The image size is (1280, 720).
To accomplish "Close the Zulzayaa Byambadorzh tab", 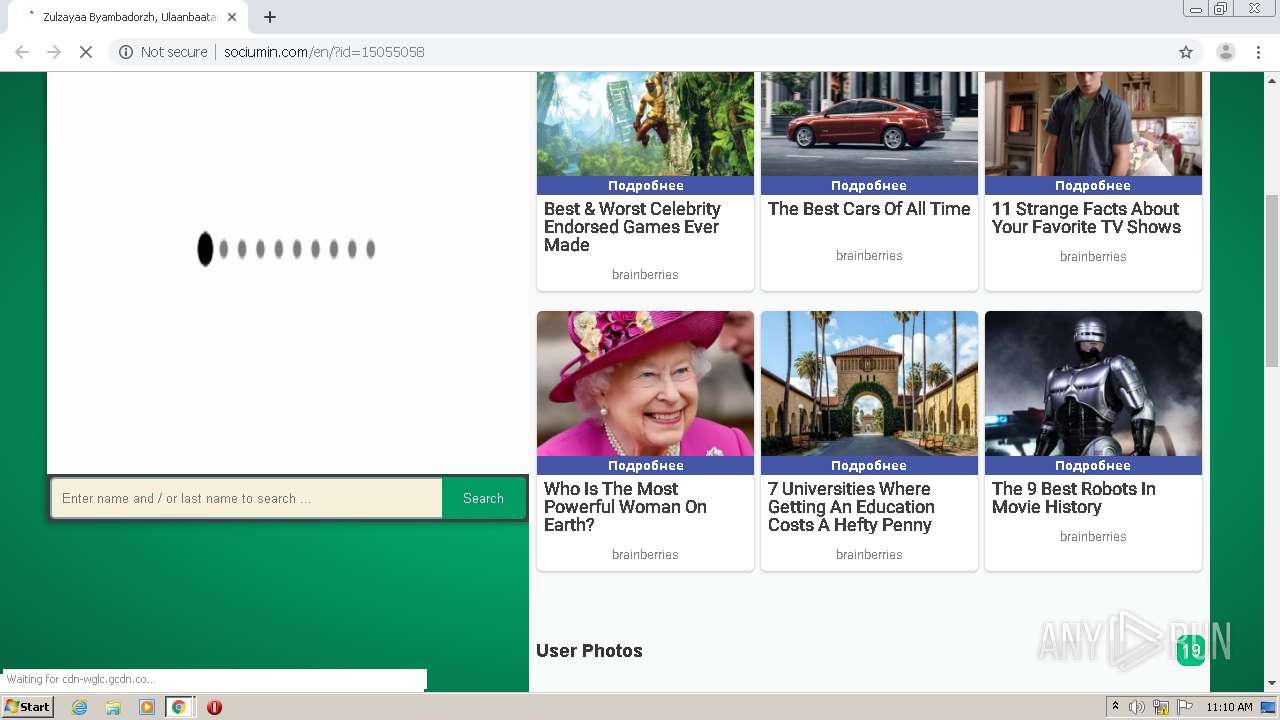I will 232,17.
